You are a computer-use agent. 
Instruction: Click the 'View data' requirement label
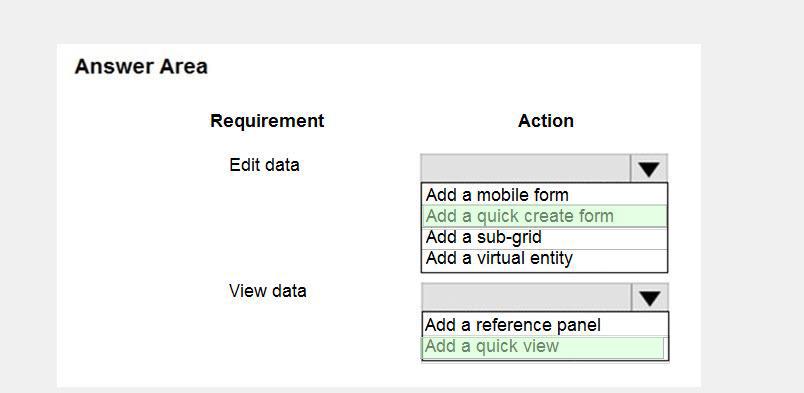[268, 291]
